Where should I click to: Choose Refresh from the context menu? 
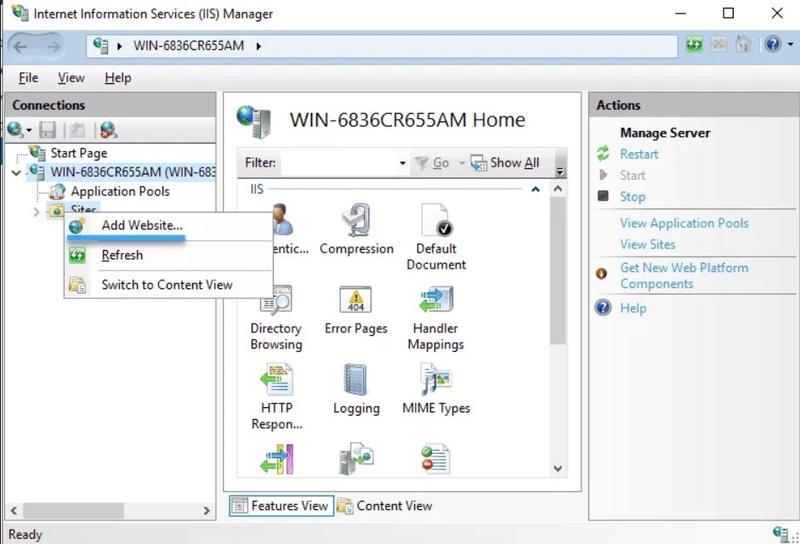[x=168, y=255]
